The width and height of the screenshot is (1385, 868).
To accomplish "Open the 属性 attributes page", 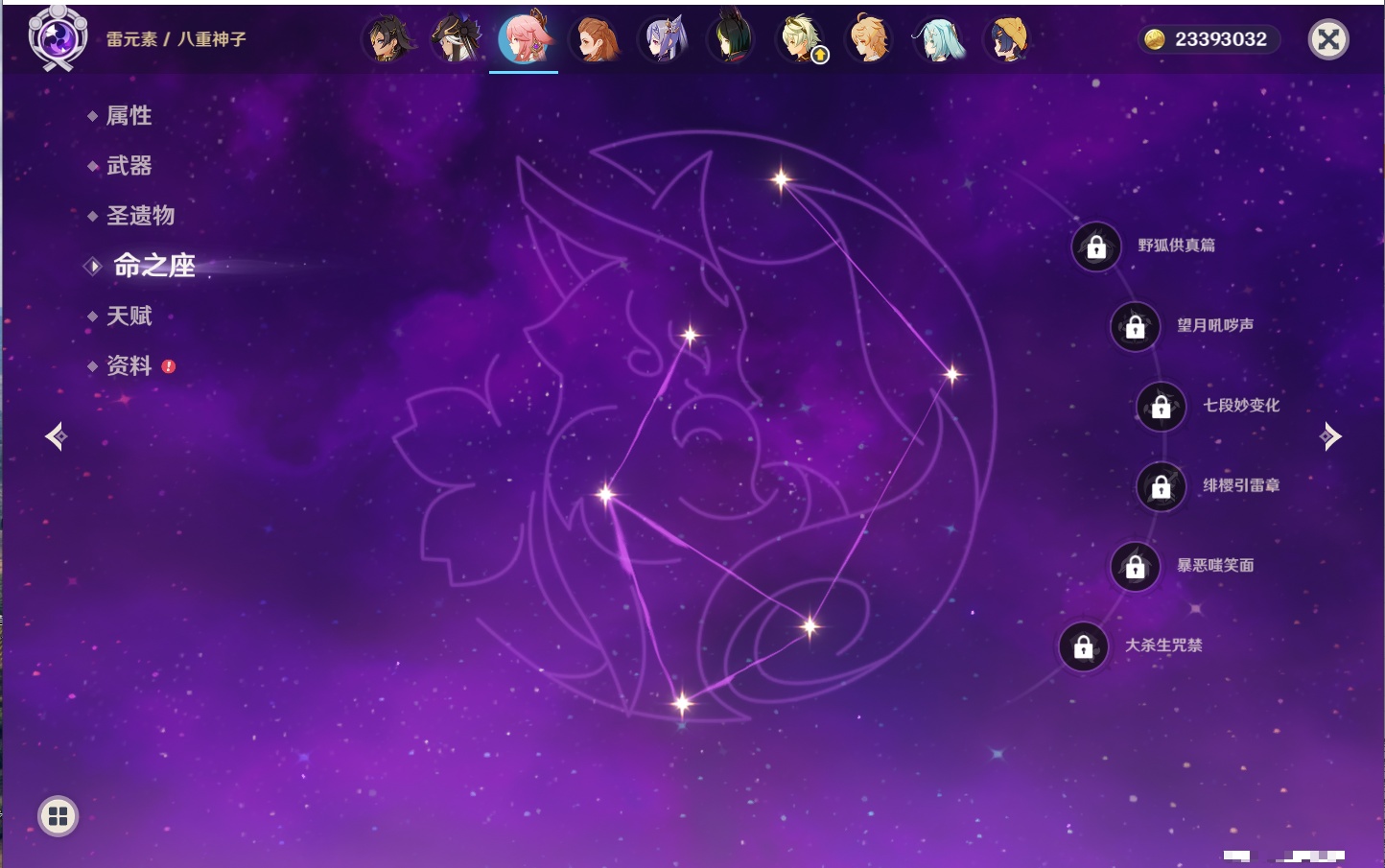I will [129, 116].
